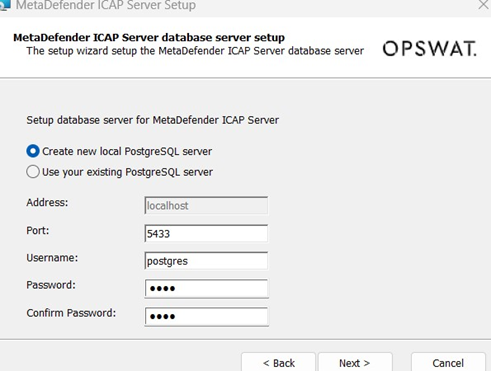The height and width of the screenshot is (371, 491).
Task: Cancel the MetaDefender ICAP Server setup
Action: 448,363
